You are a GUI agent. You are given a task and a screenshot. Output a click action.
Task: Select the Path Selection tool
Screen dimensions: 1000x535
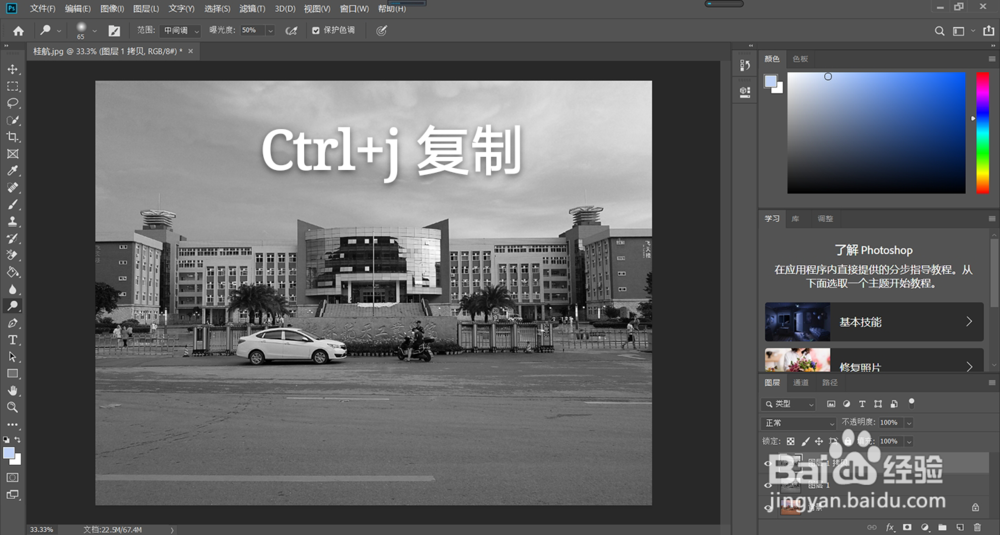click(x=12, y=357)
